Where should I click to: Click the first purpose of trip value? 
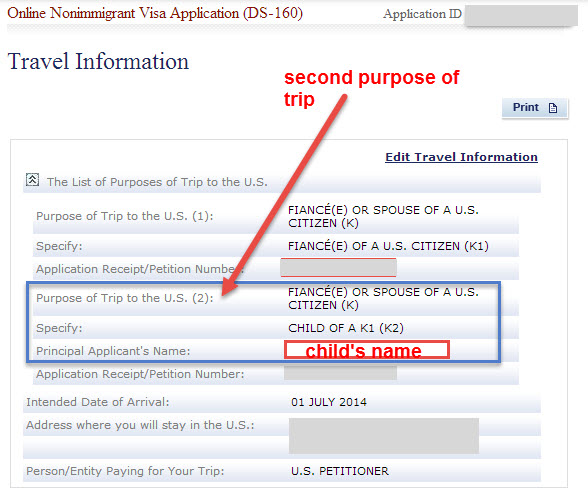(383, 216)
